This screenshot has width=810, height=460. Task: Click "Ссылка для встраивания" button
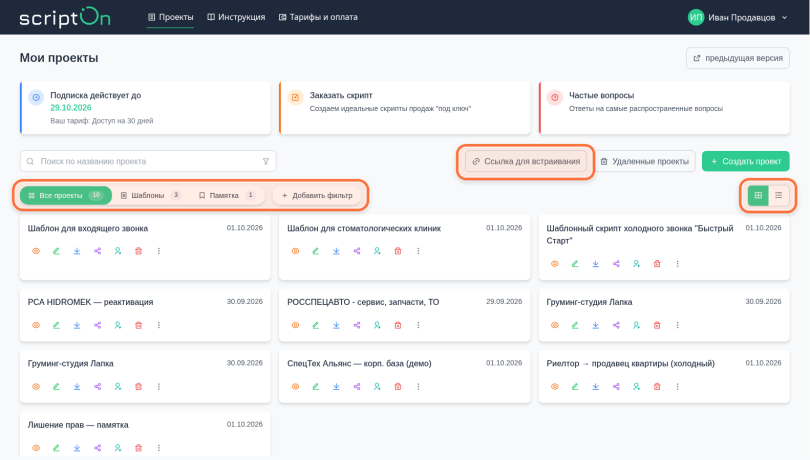[x=526, y=161]
